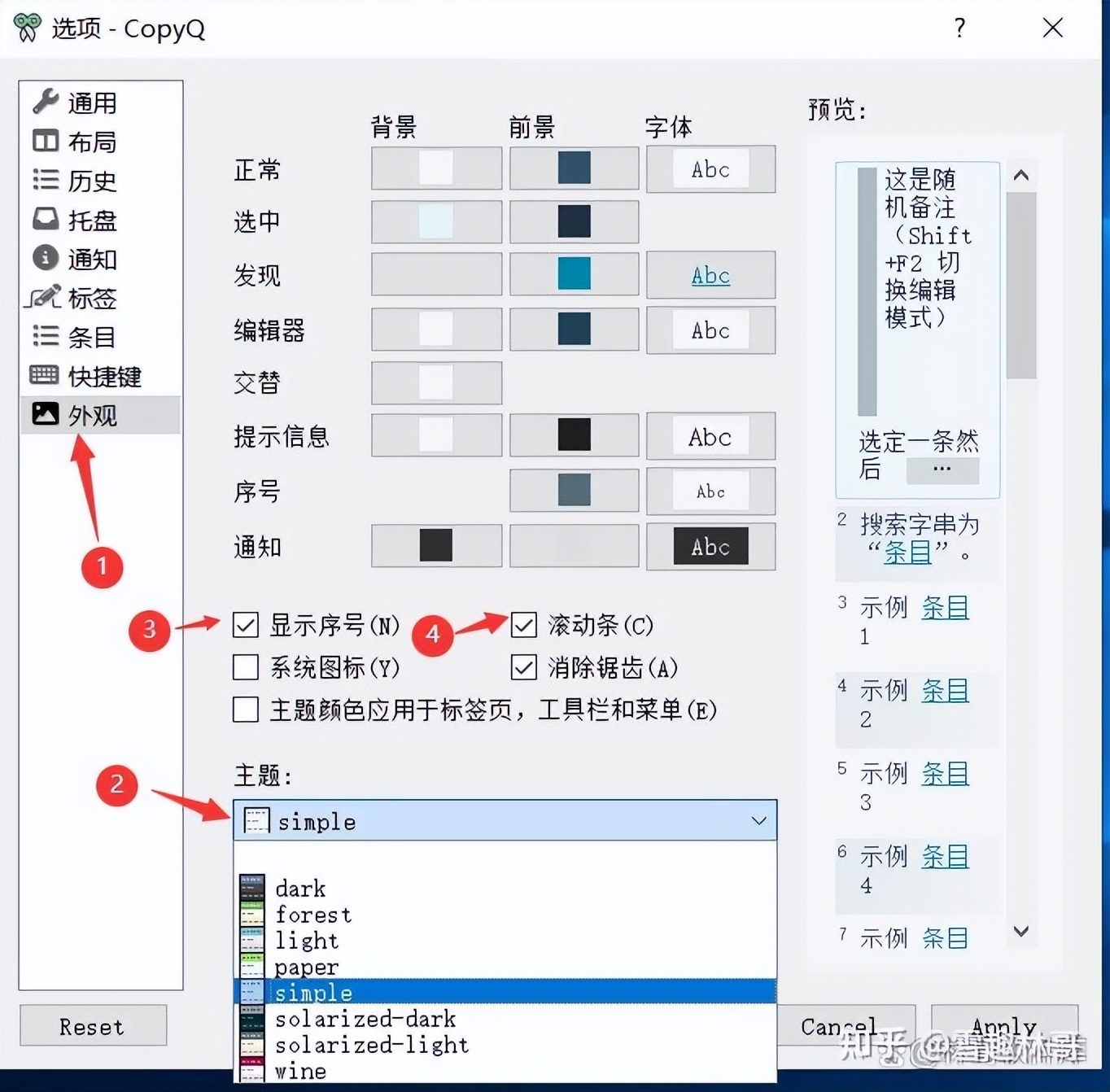The width and height of the screenshot is (1110, 1092).
Task: Choose the forest theme
Action: pos(505,914)
